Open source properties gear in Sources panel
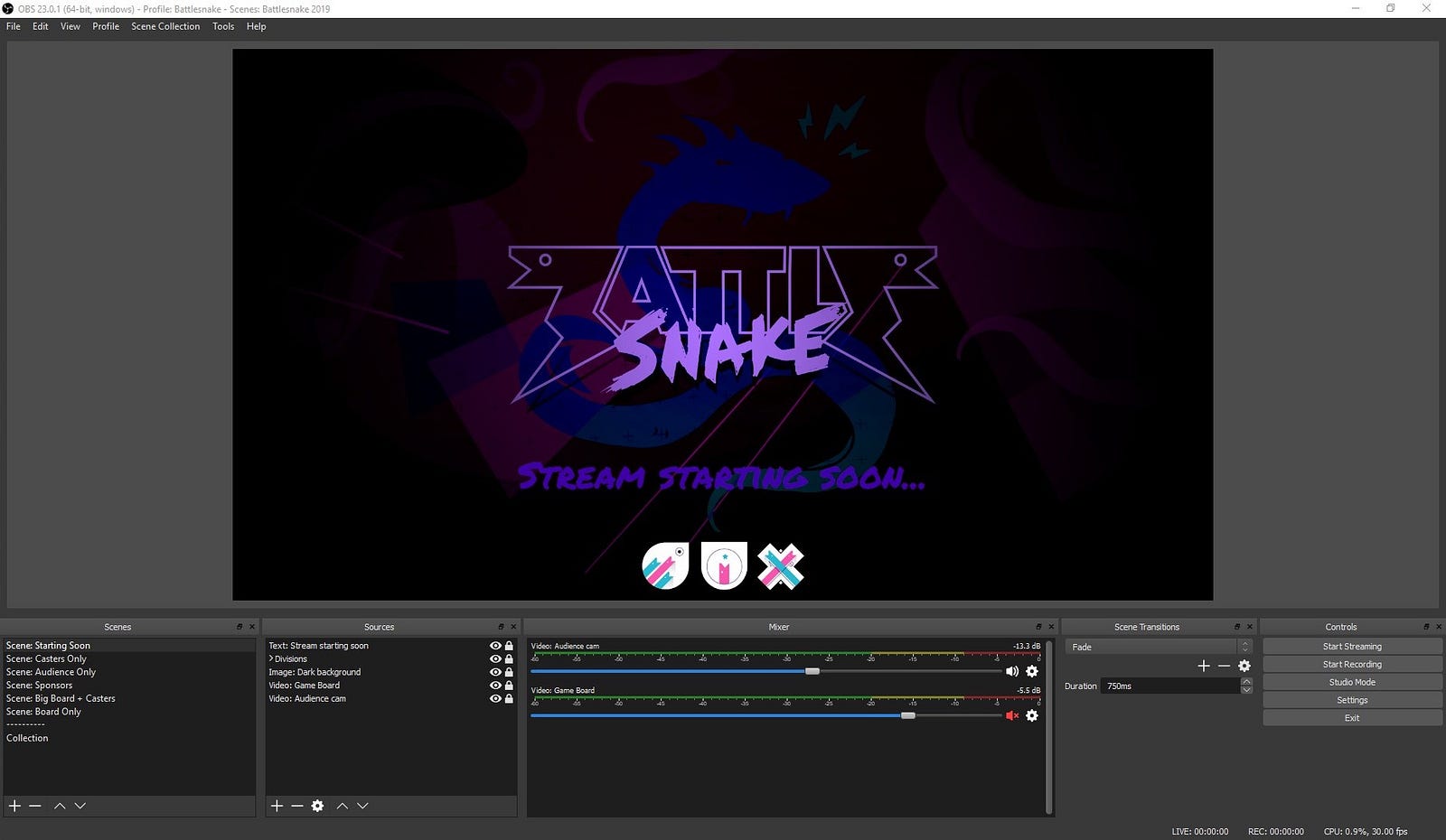The height and width of the screenshot is (840, 1446). pos(317,806)
